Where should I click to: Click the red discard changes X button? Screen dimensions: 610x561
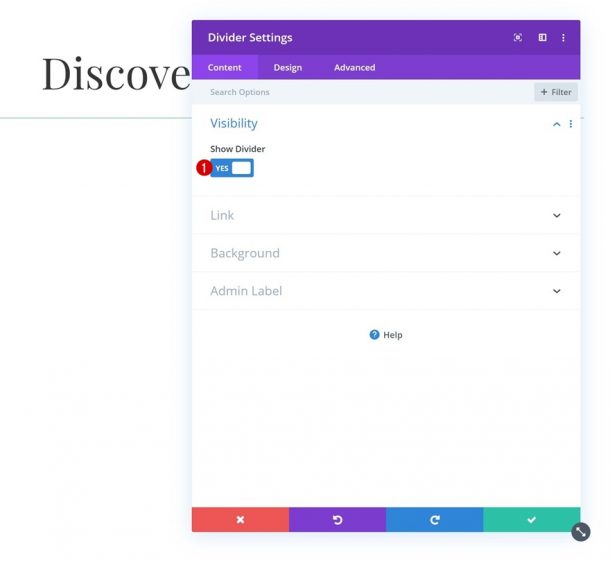(240, 520)
